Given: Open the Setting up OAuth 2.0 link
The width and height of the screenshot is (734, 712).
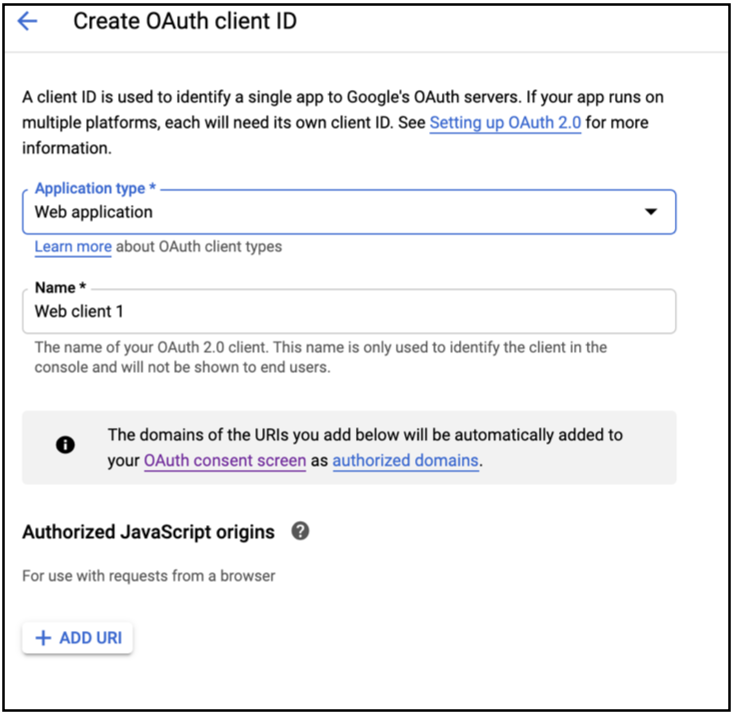Looking at the screenshot, I should click(505, 123).
